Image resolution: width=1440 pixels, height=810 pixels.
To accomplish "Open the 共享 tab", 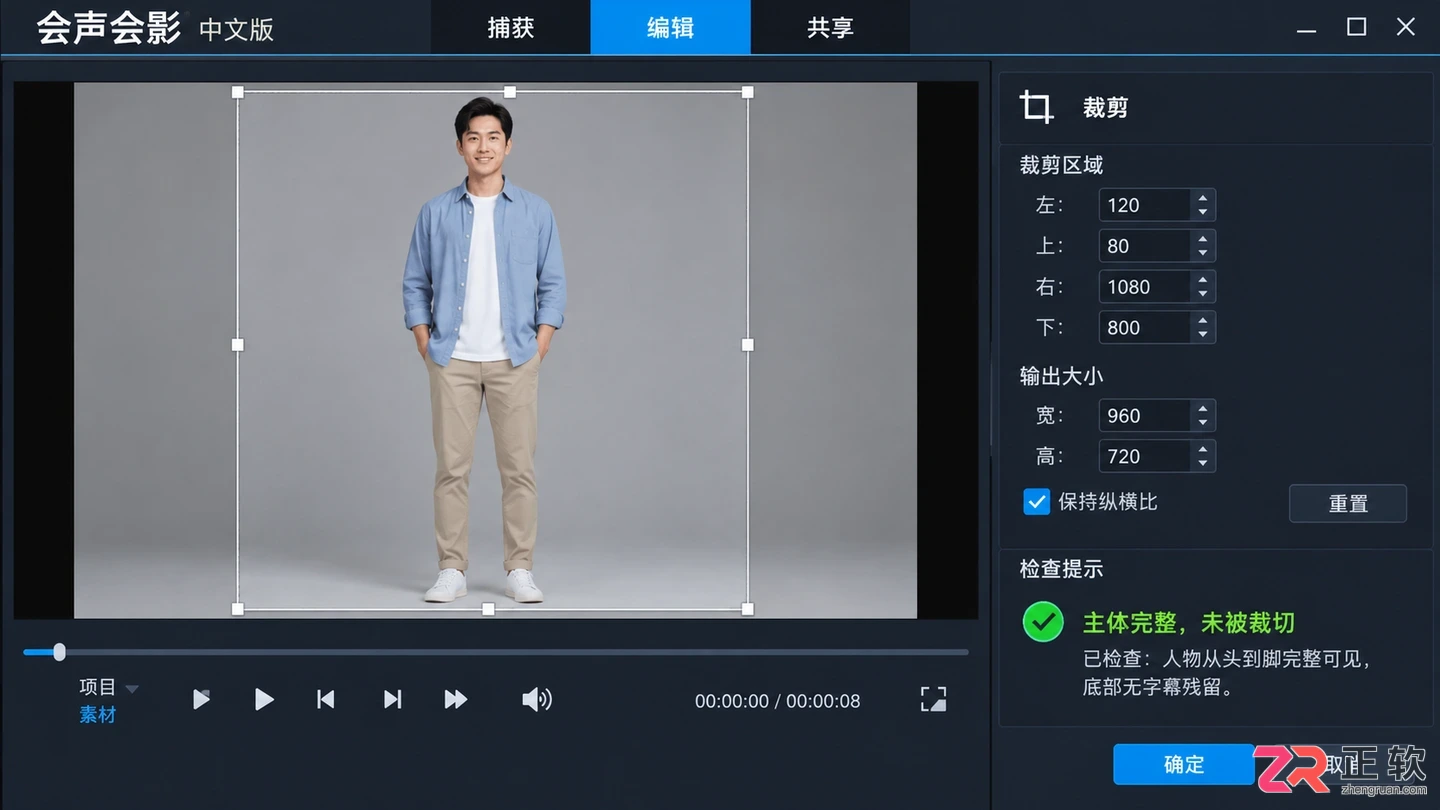I will click(830, 27).
